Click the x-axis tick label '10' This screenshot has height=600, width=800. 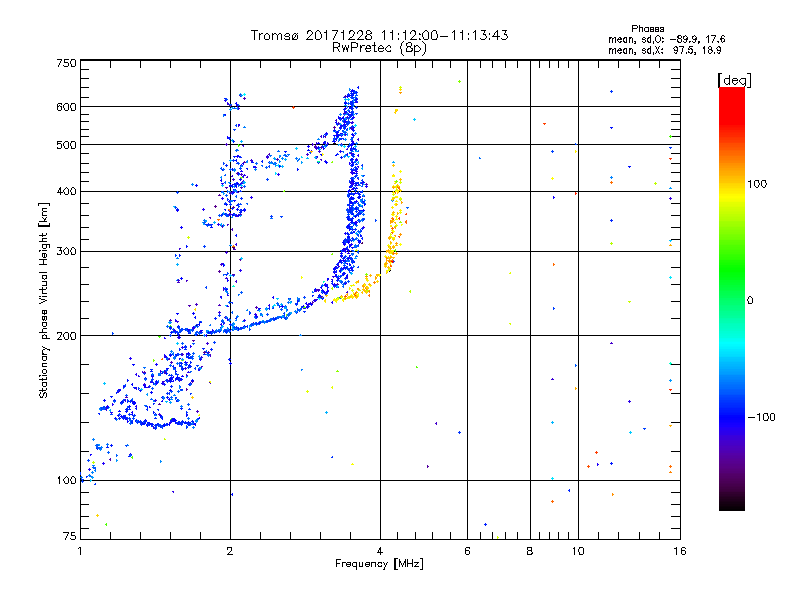tap(578, 551)
